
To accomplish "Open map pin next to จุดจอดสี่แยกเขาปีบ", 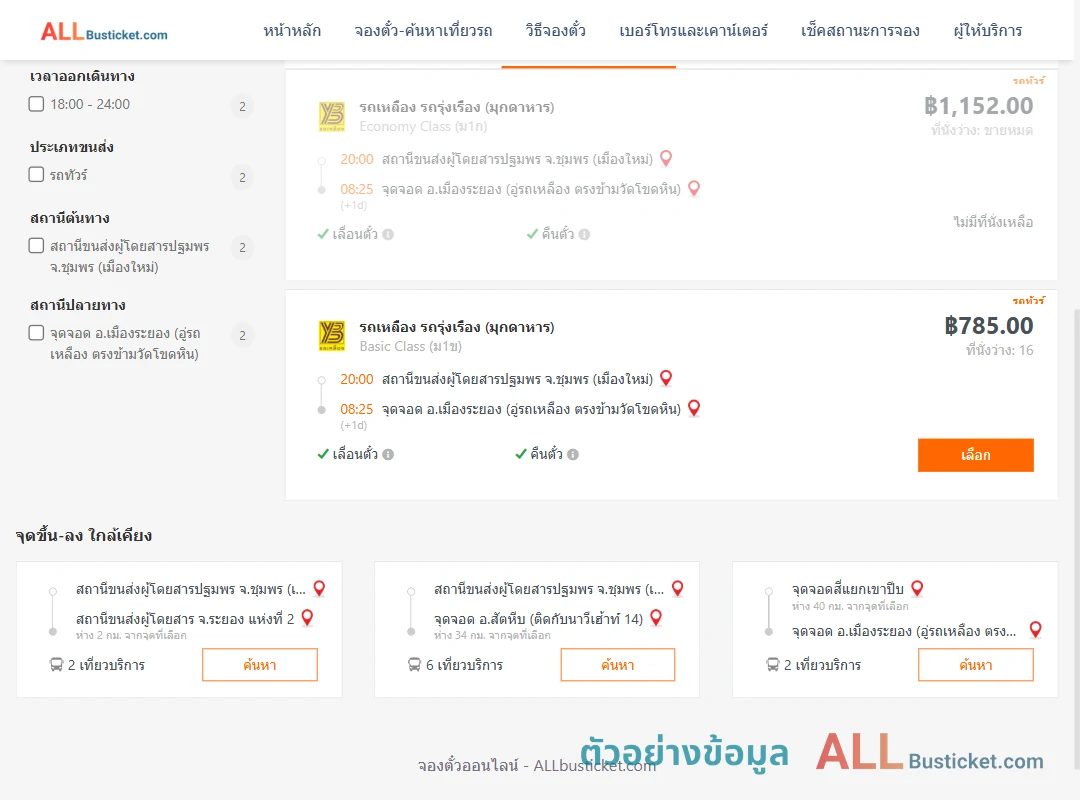I will 917,588.
